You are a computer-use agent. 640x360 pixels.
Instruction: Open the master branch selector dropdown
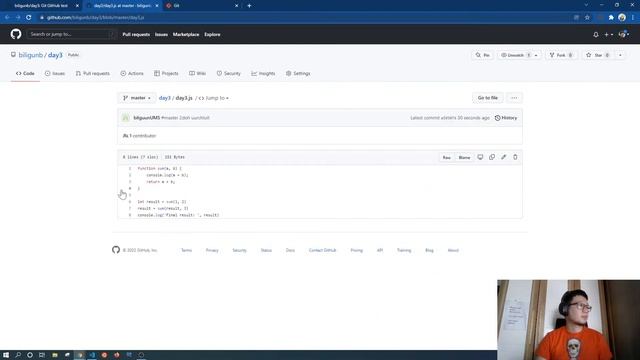click(x=137, y=98)
